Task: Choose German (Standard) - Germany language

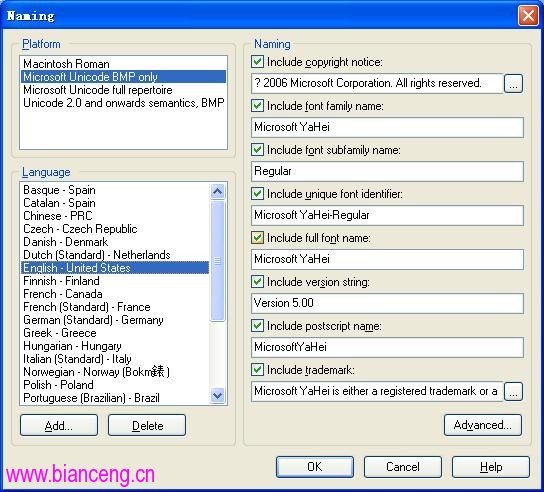Action: coord(115,320)
